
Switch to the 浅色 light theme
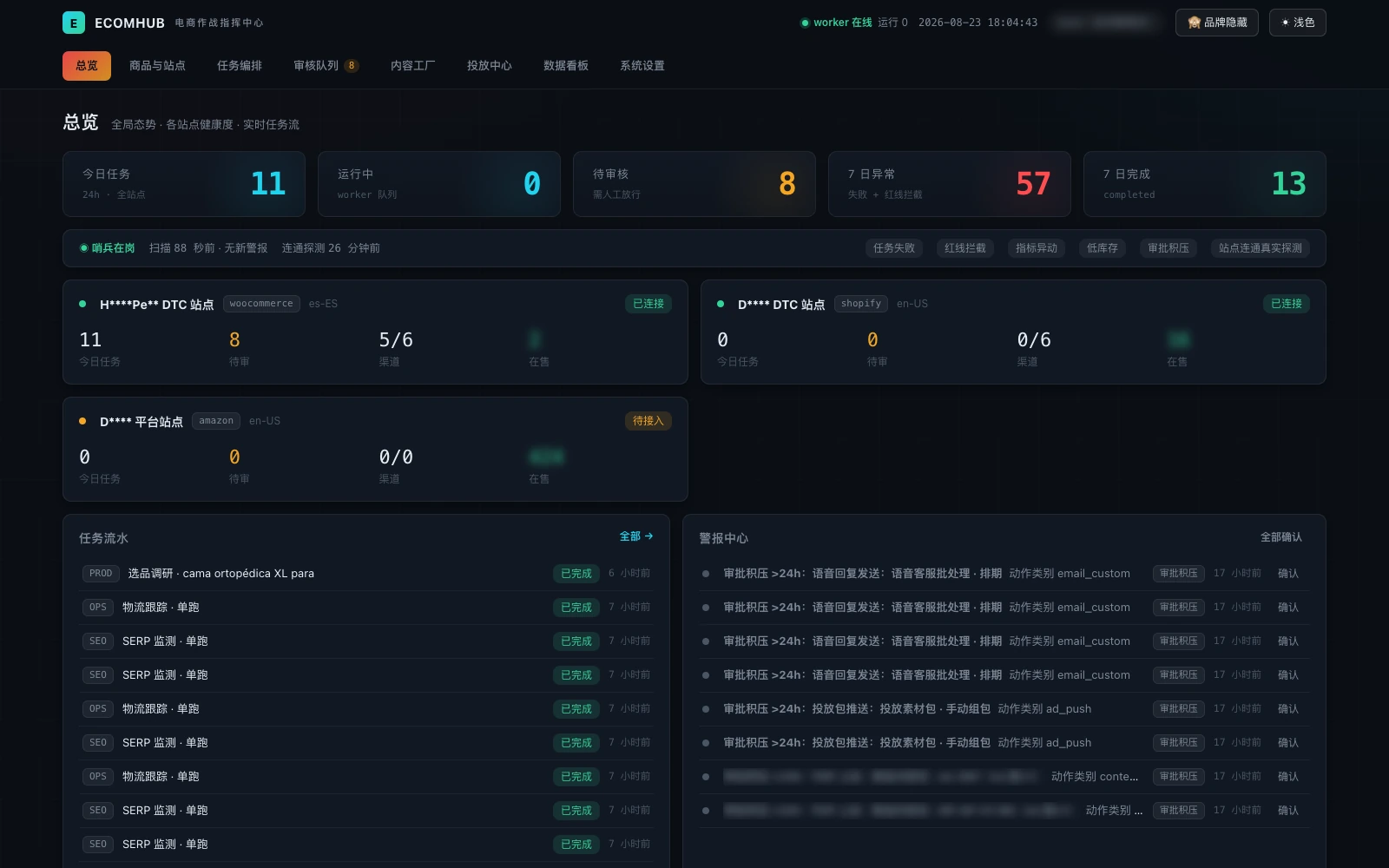coord(1297,23)
